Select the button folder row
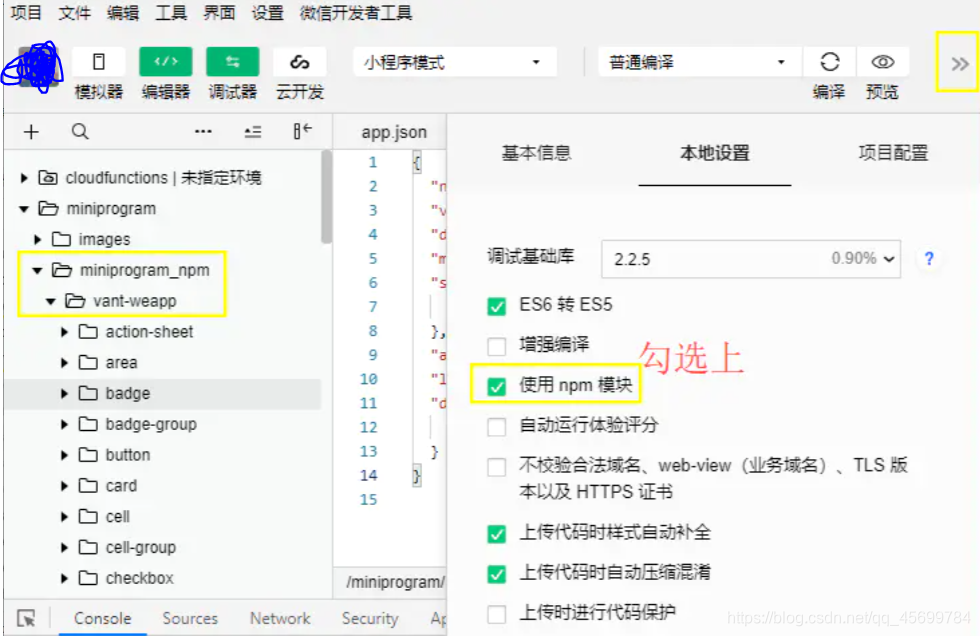The height and width of the screenshot is (636, 980). click(162, 455)
